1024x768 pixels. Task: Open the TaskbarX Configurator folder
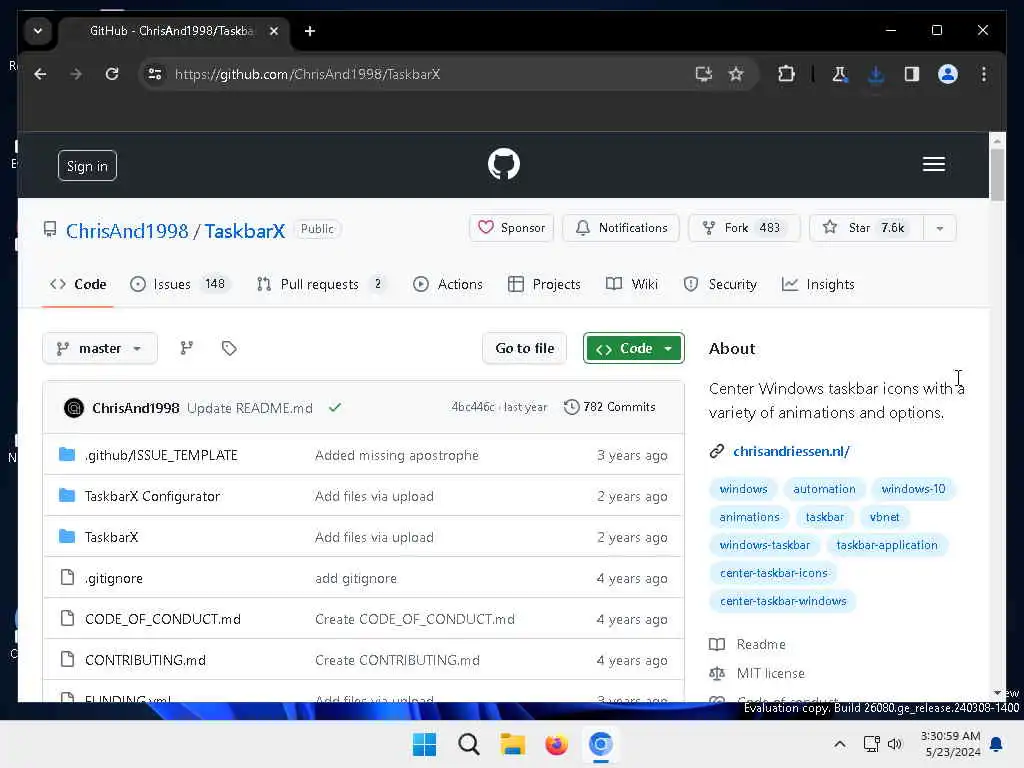[153, 496]
